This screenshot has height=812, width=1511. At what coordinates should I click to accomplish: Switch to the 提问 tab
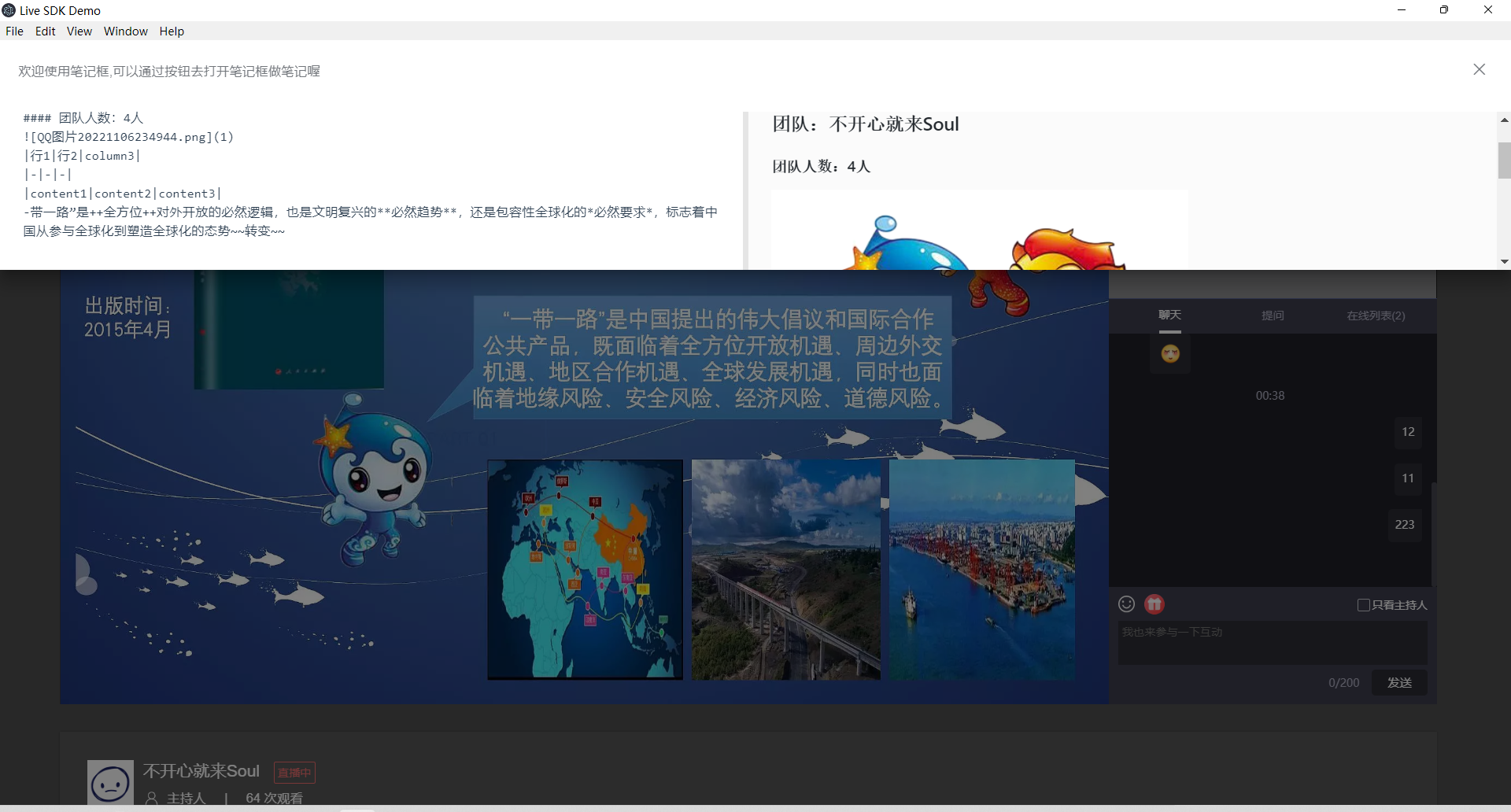1273,316
